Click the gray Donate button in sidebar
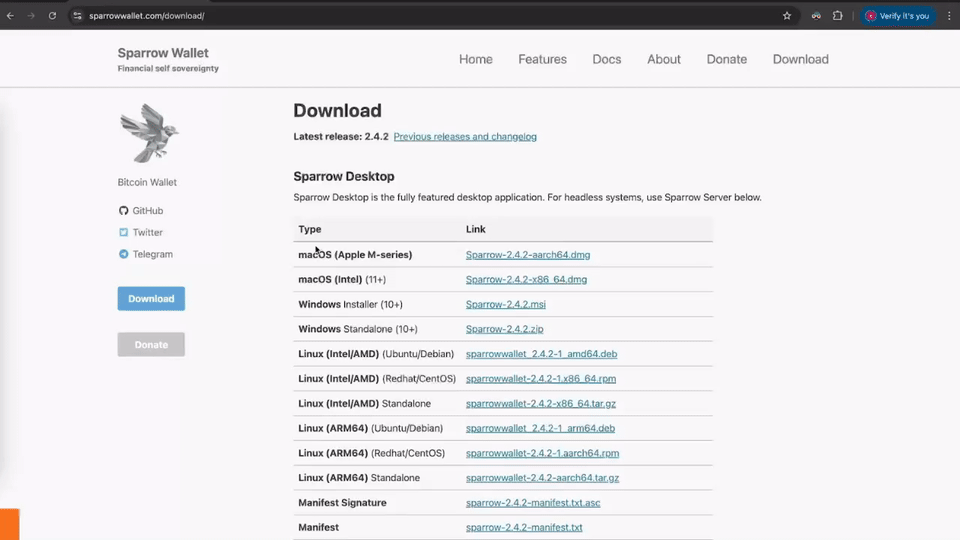 (151, 345)
